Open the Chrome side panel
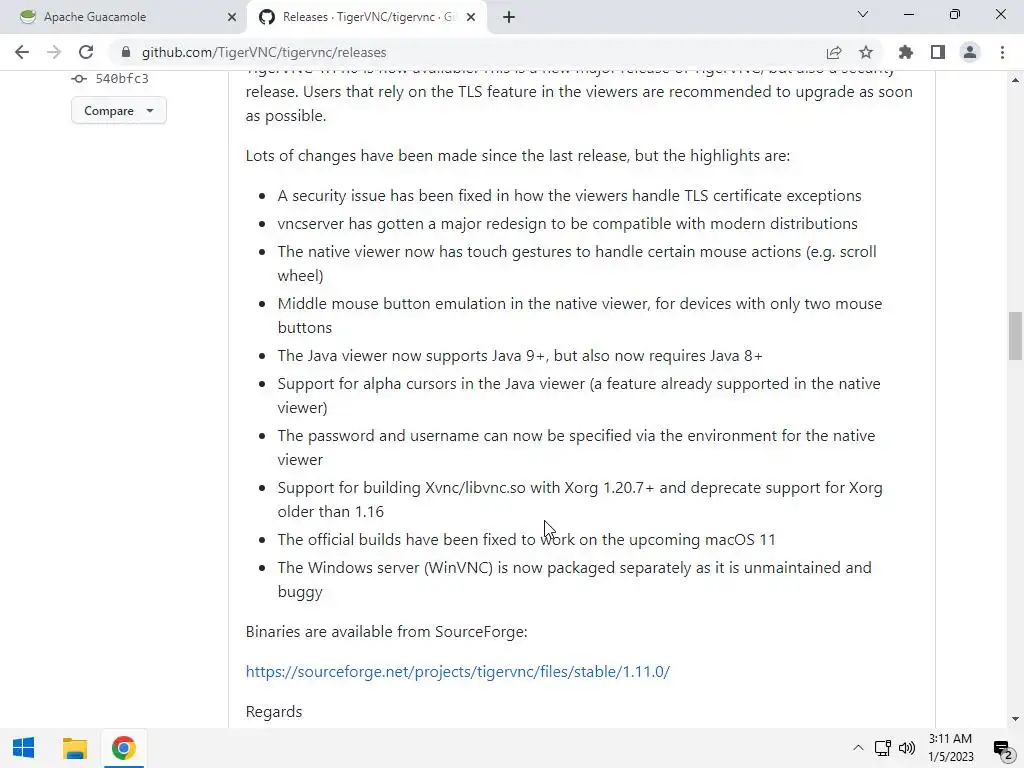 (938, 52)
